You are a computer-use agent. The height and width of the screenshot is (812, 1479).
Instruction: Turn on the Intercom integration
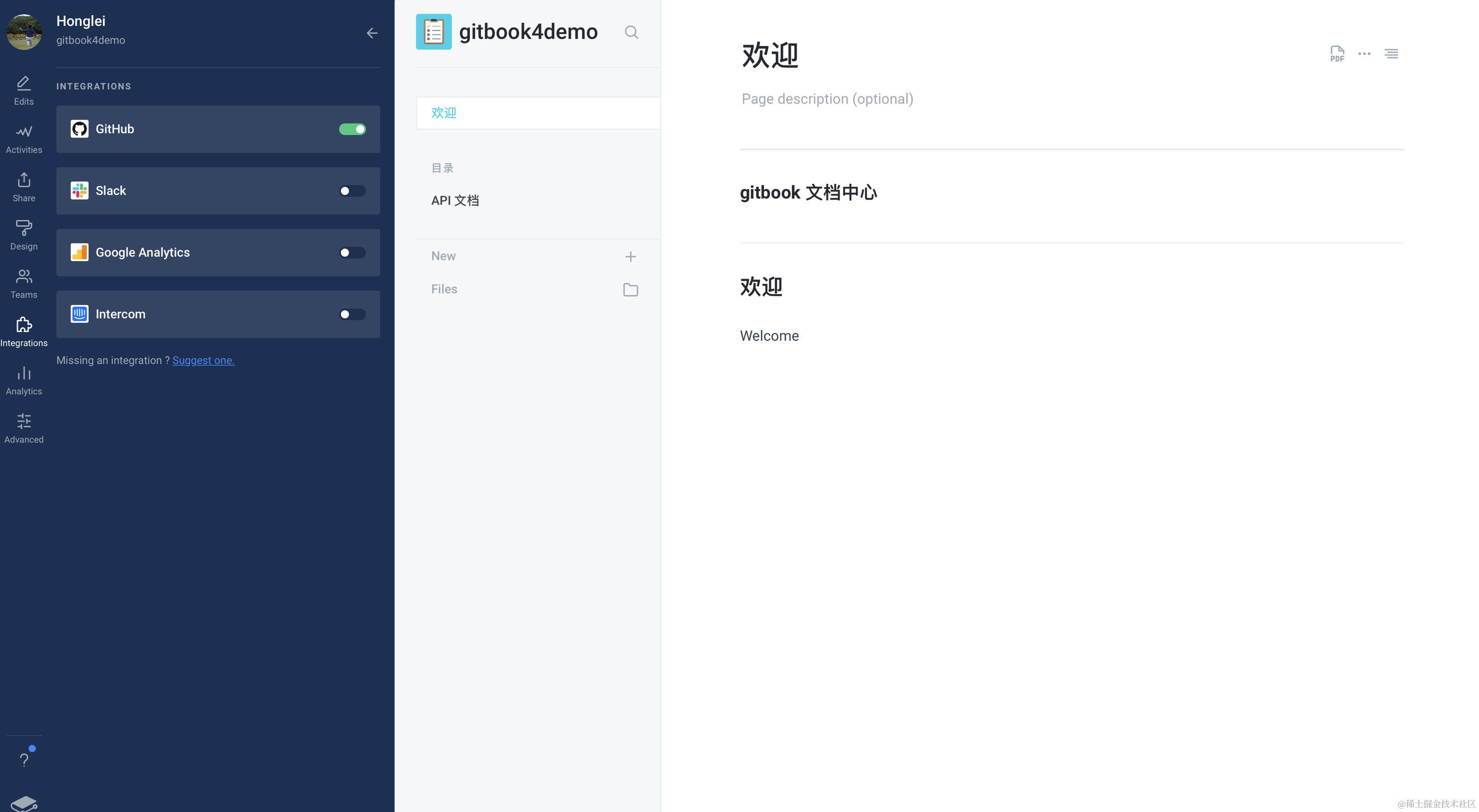(351, 314)
